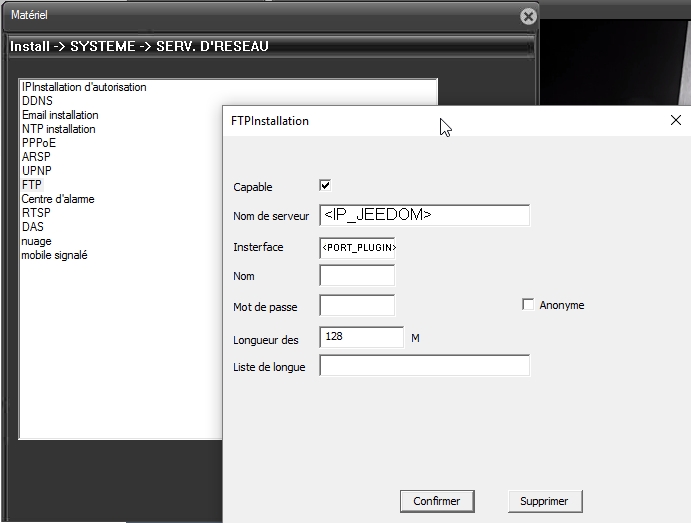Click the Install SYSTEME SERV. D'RESEAU breadcrumb
Screen dimensions: 691x523
(x=139, y=46)
